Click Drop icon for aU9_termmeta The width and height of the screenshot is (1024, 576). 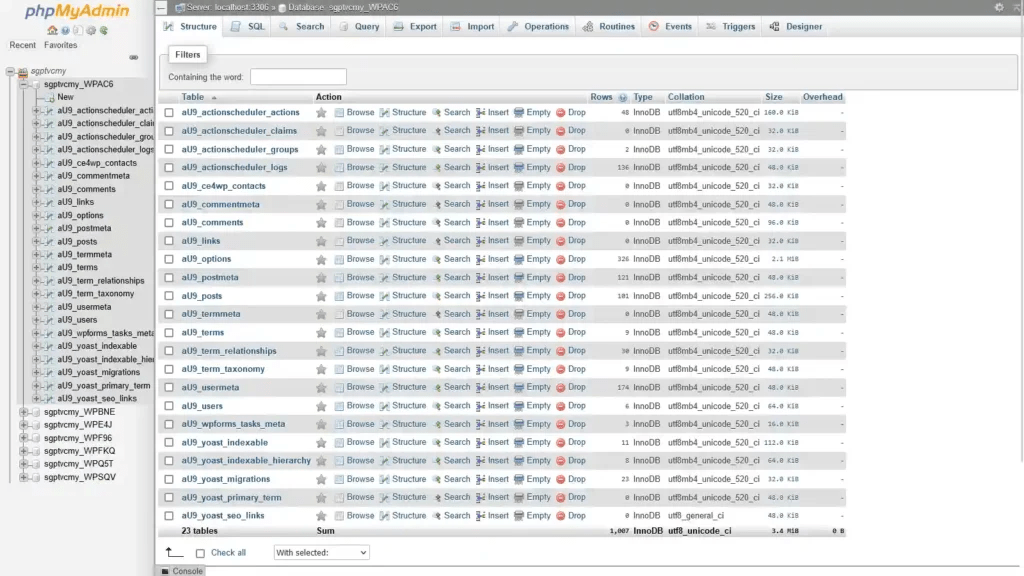coord(560,314)
